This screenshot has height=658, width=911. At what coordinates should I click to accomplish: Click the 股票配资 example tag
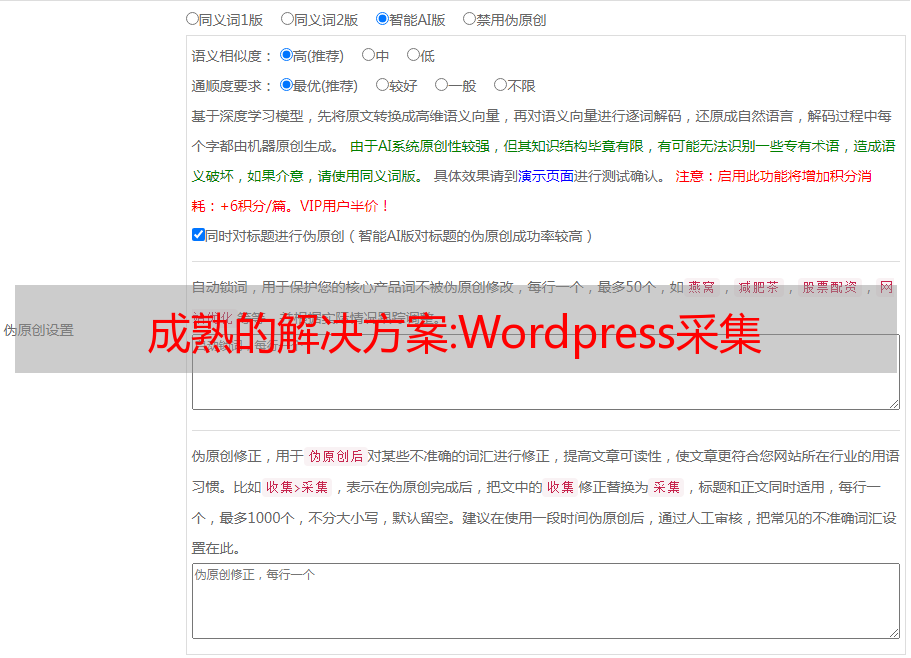click(x=830, y=287)
